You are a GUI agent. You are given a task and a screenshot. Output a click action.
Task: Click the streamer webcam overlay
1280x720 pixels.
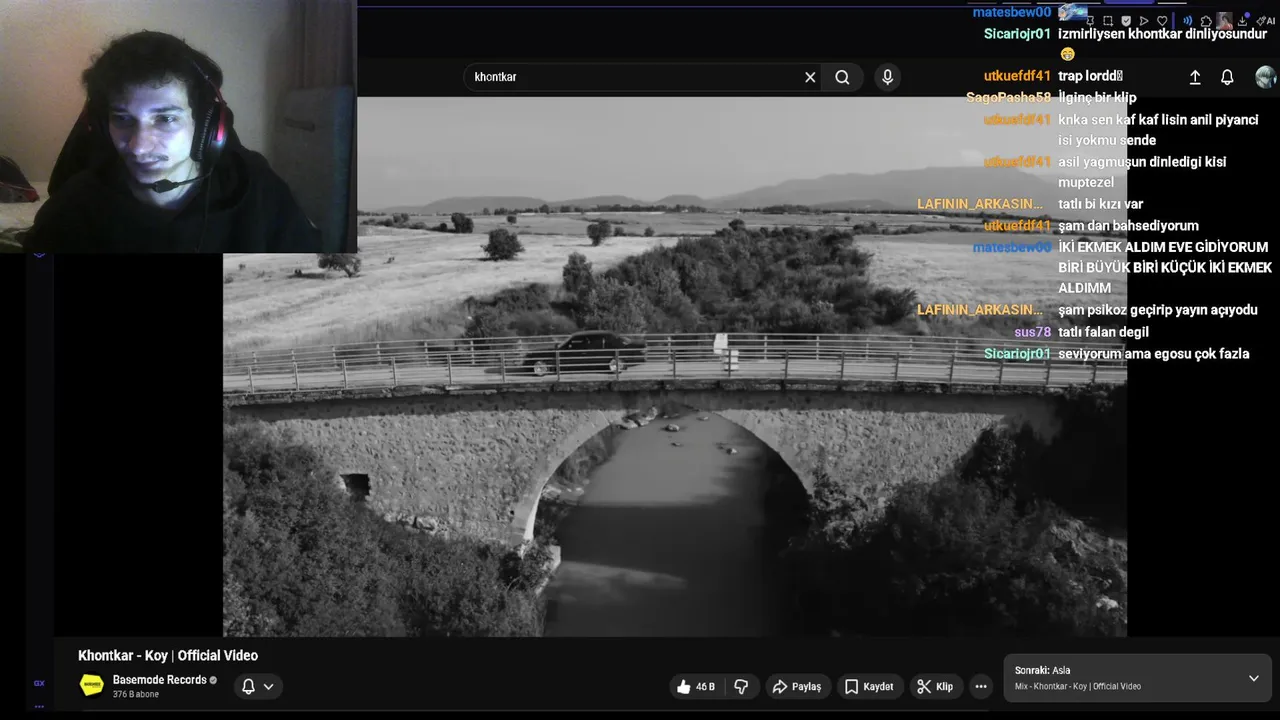point(178,126)
